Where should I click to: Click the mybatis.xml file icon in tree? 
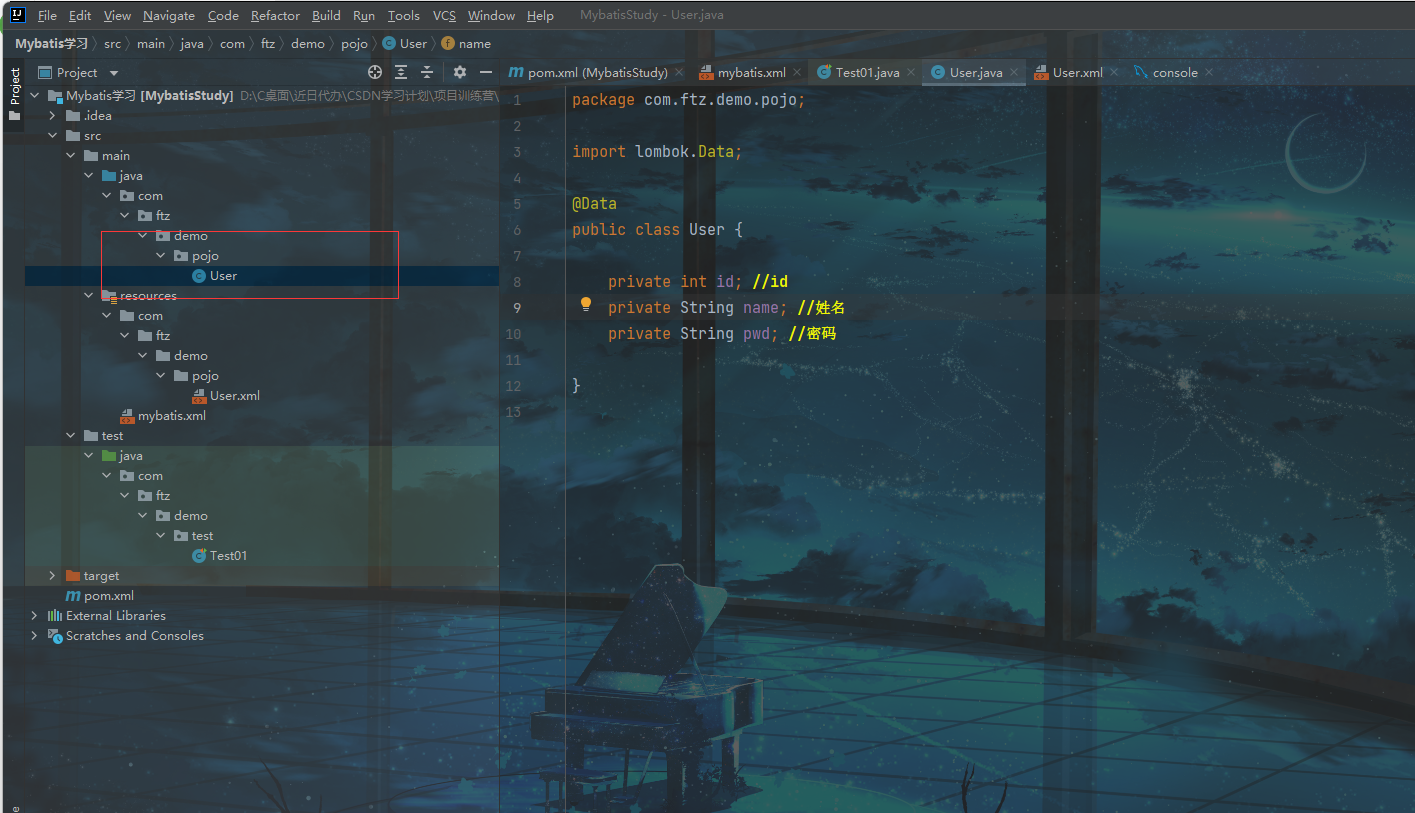point(127,415)
